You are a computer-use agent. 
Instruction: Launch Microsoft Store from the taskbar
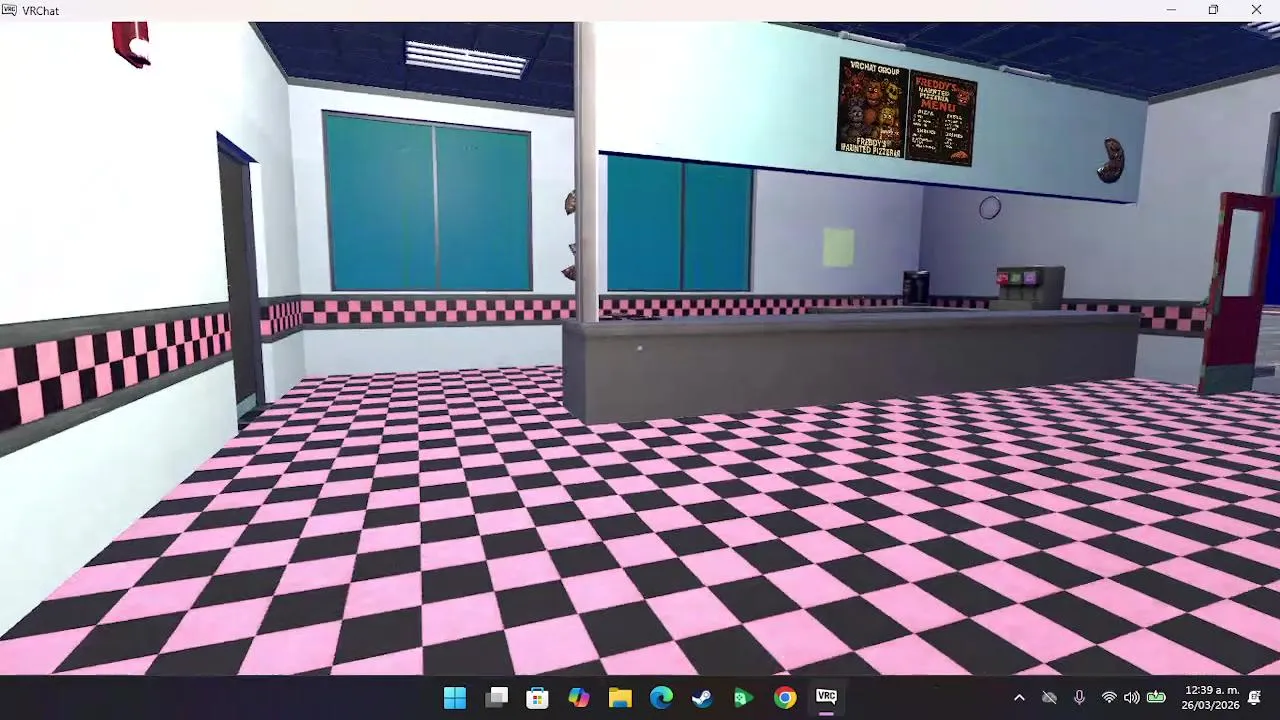coord(538,697)
